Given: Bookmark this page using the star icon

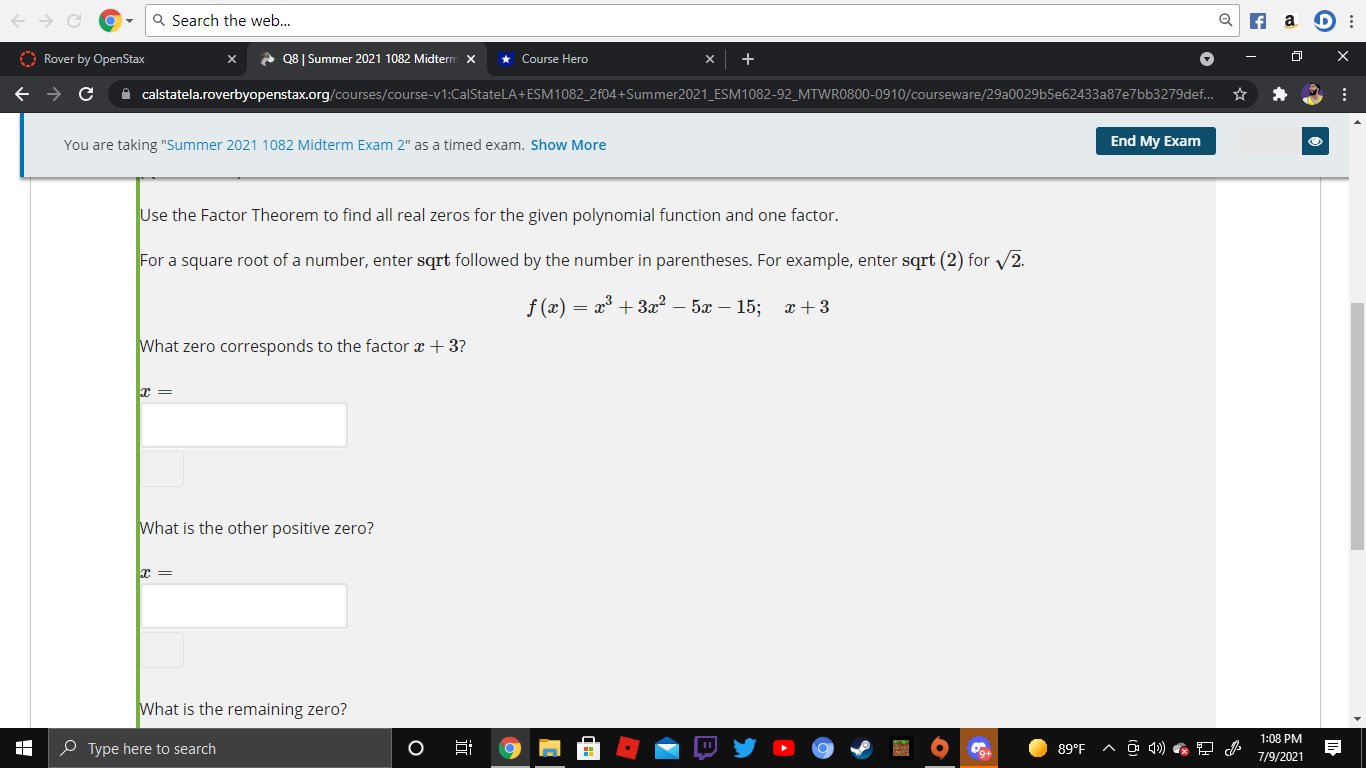Looking at the screenshot, I should (x=1240, y=94).
